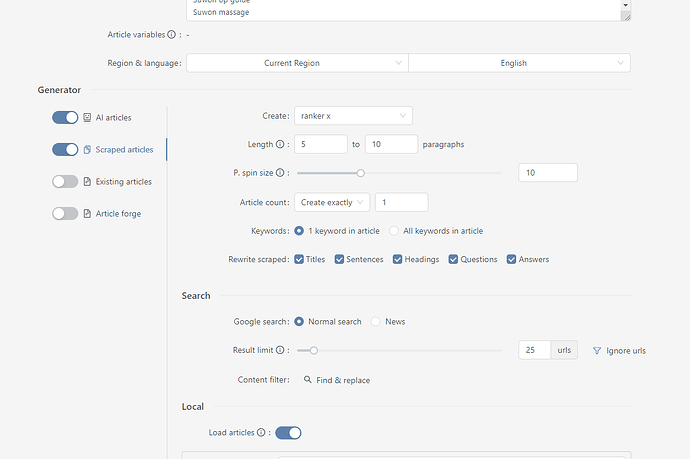Click the Find & replace magnifier icon
Screen dimensions: 690x459
308,380
